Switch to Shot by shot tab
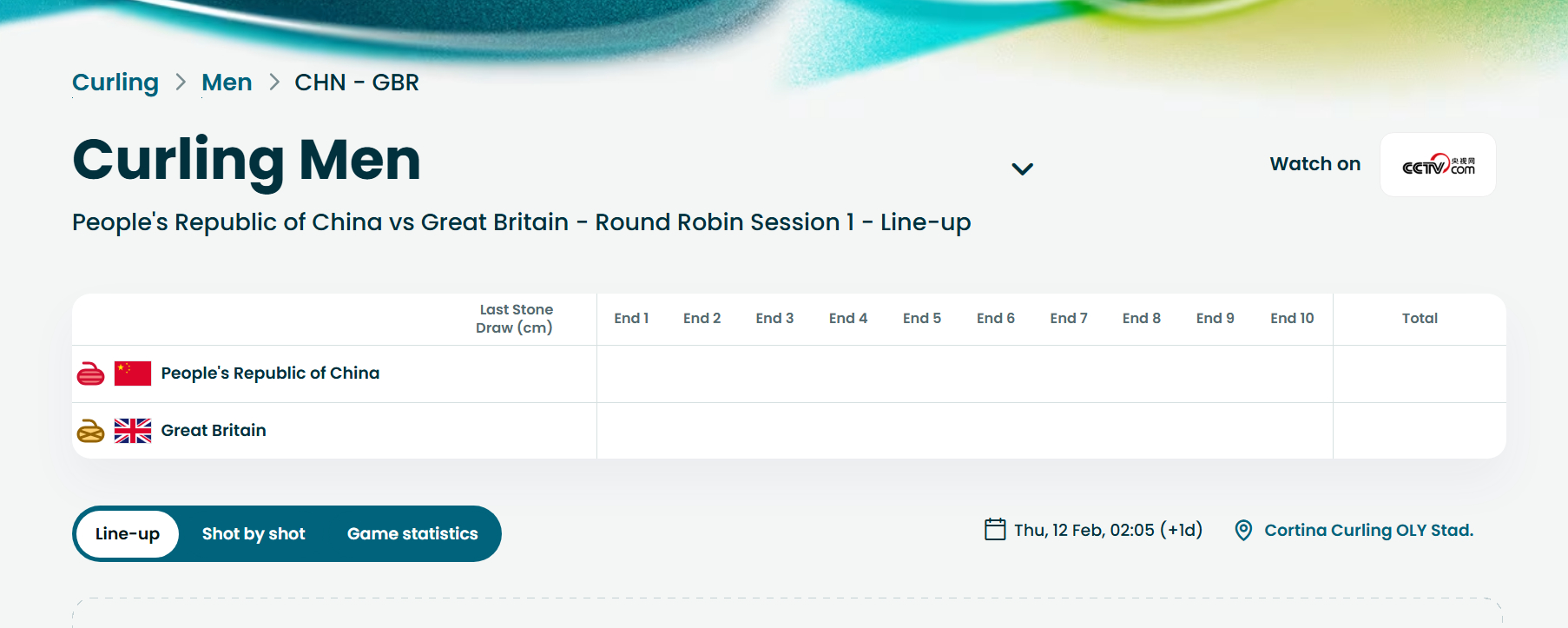This screenshot has height=628, width=1568. point(254,534)
